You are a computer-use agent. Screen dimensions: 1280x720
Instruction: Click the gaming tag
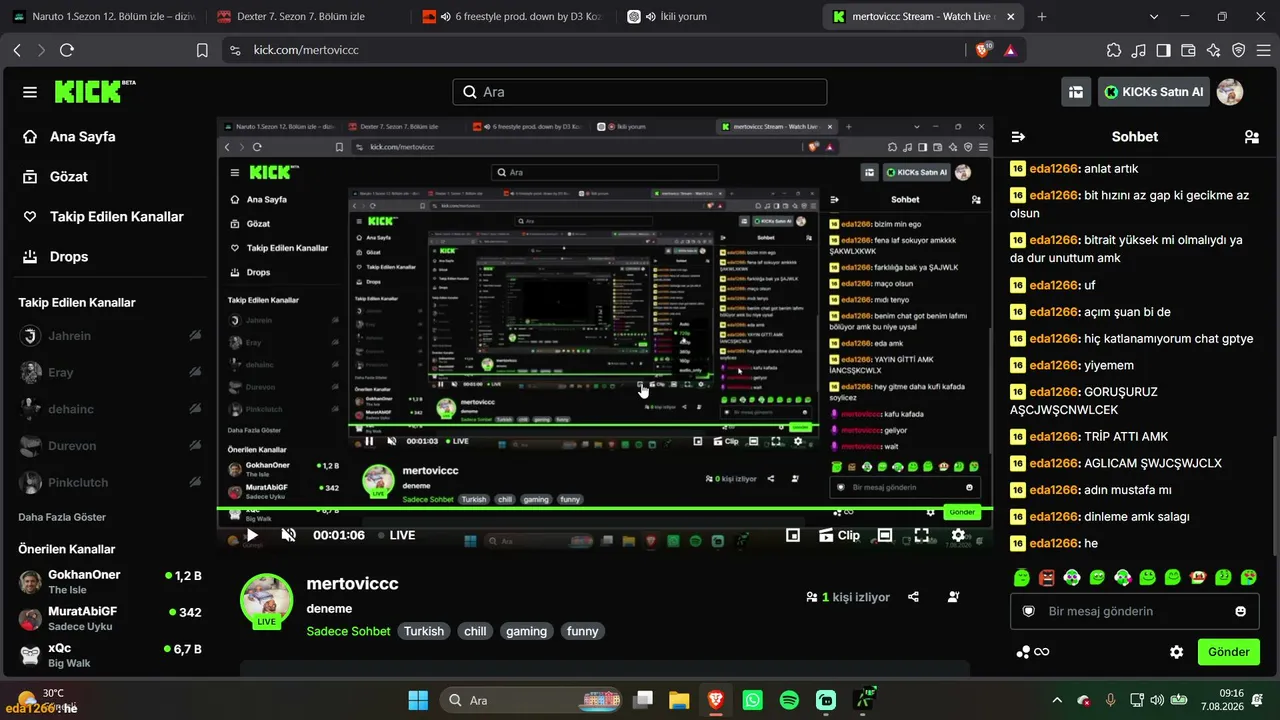[x=526, y=631]
